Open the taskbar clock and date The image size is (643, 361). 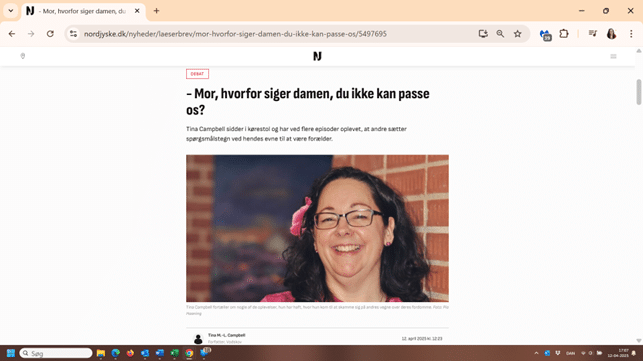click(618, 353)
